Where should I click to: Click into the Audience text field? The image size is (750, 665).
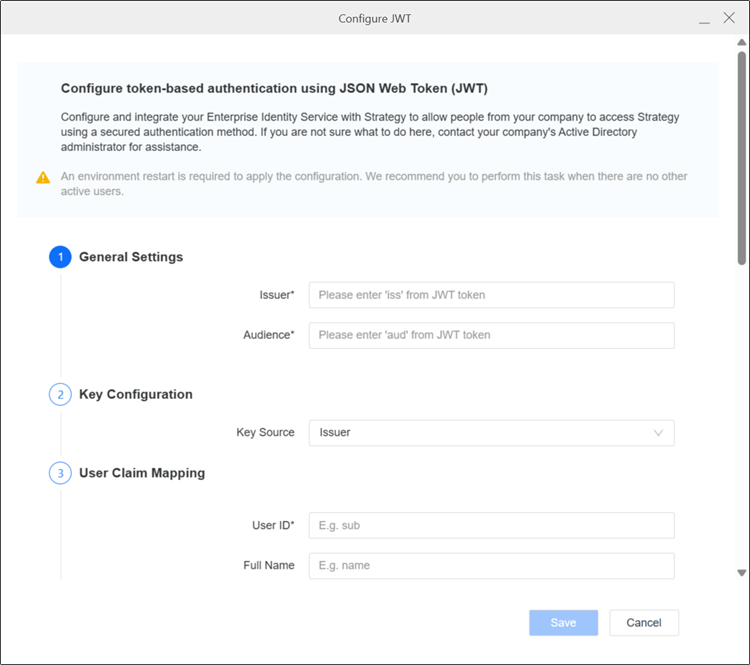pos(491,335)
